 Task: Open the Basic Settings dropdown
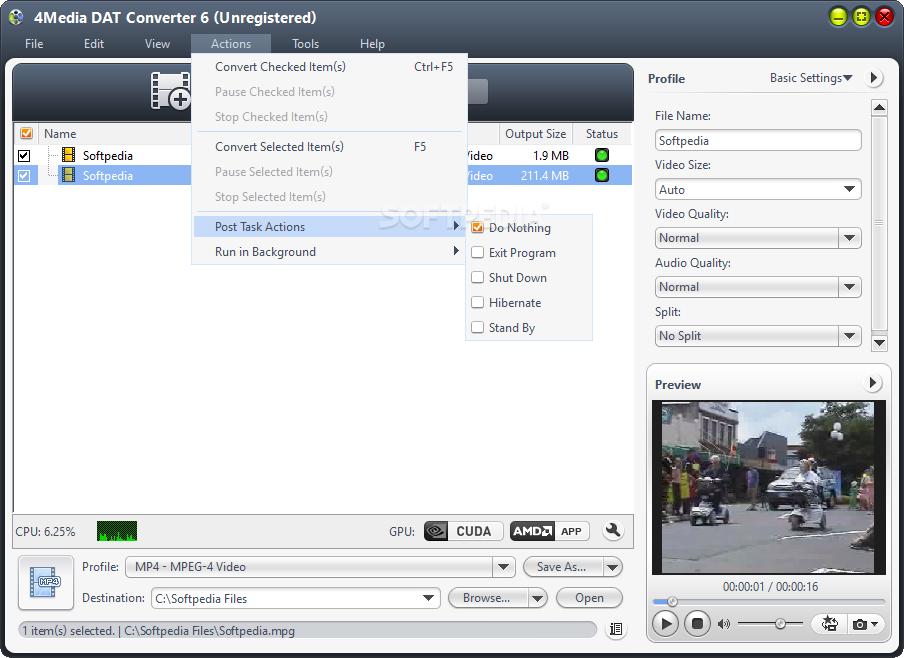click(x=811, y=78)
